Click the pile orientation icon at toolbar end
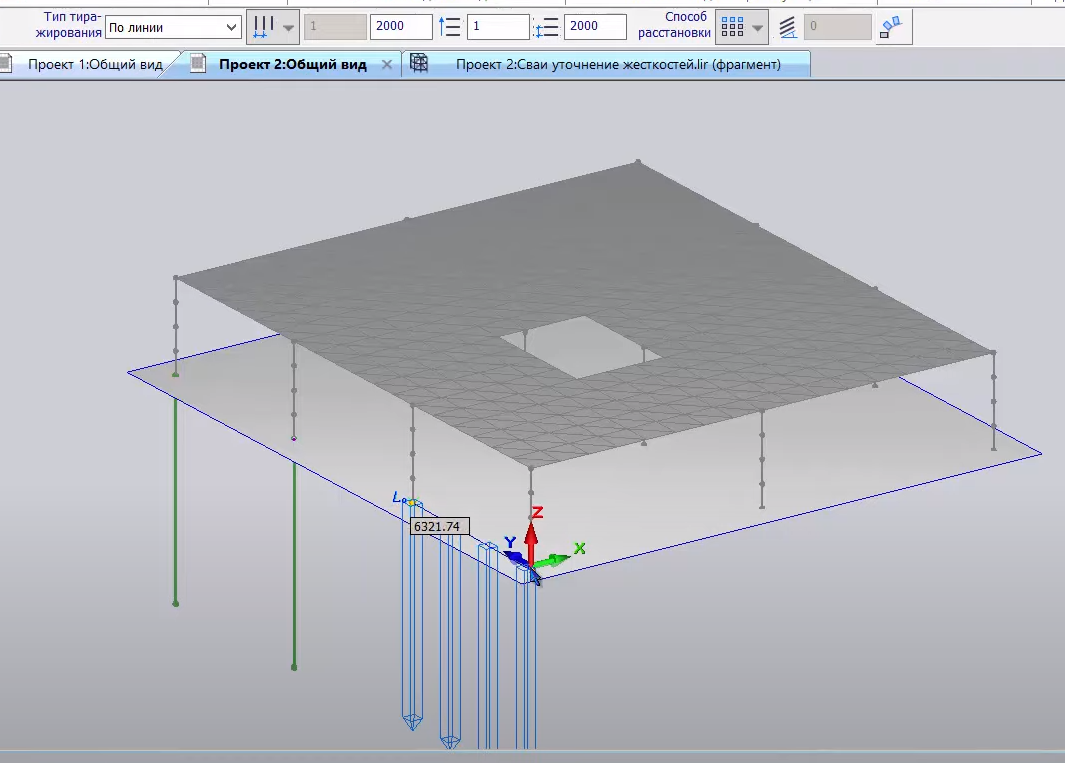The width and height of the screenshot is (1065, 763). (890, 27)
